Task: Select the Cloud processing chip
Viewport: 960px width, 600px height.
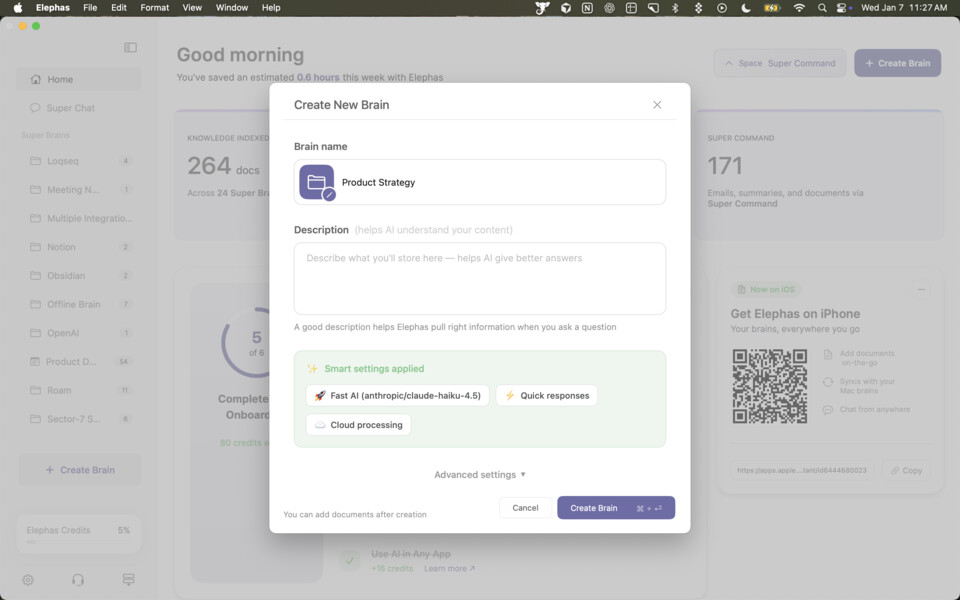Action: coord(358,425)
